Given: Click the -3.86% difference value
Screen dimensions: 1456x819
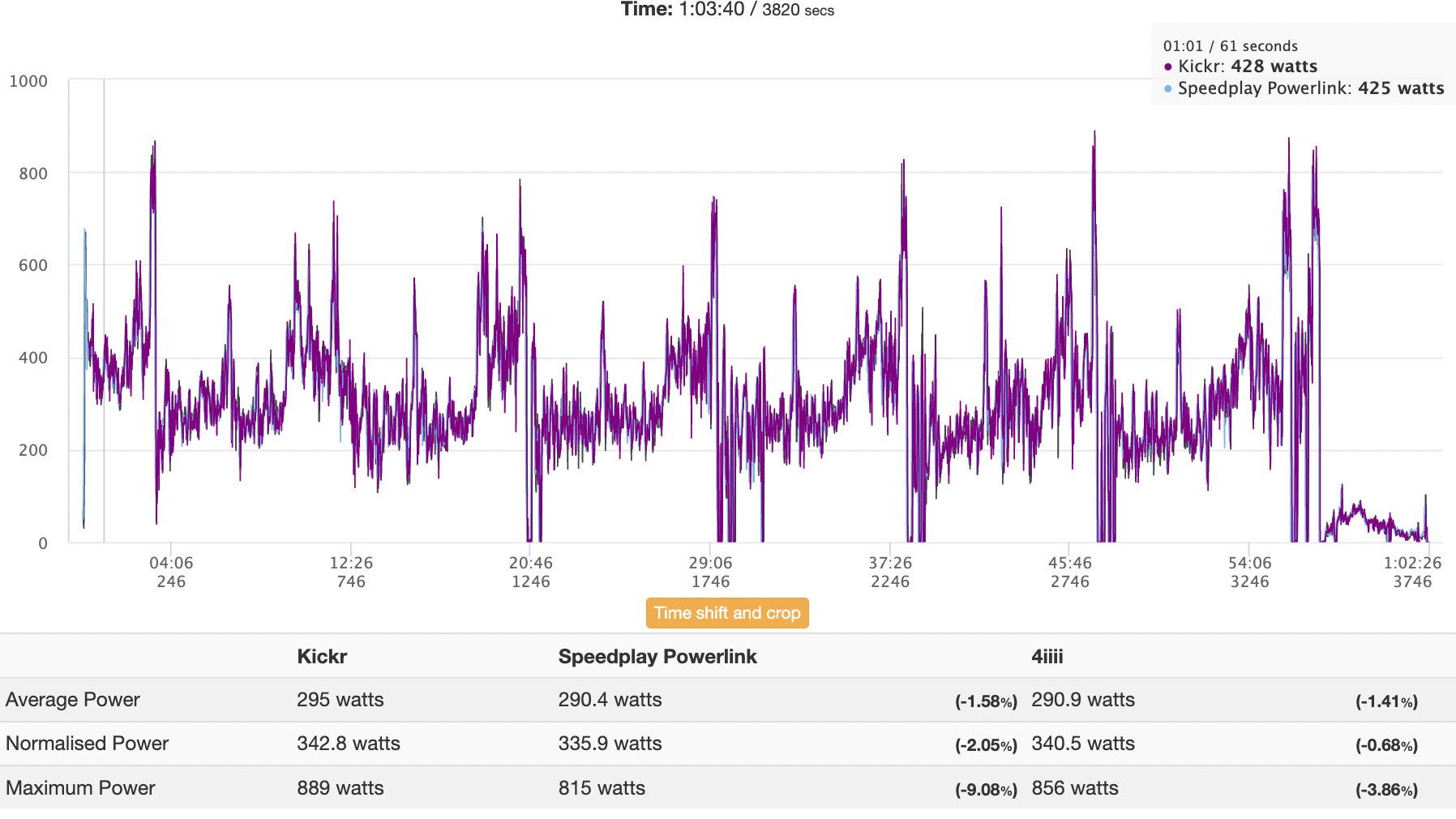Looking at the screenshot, I should click(x=1387, y=790).
